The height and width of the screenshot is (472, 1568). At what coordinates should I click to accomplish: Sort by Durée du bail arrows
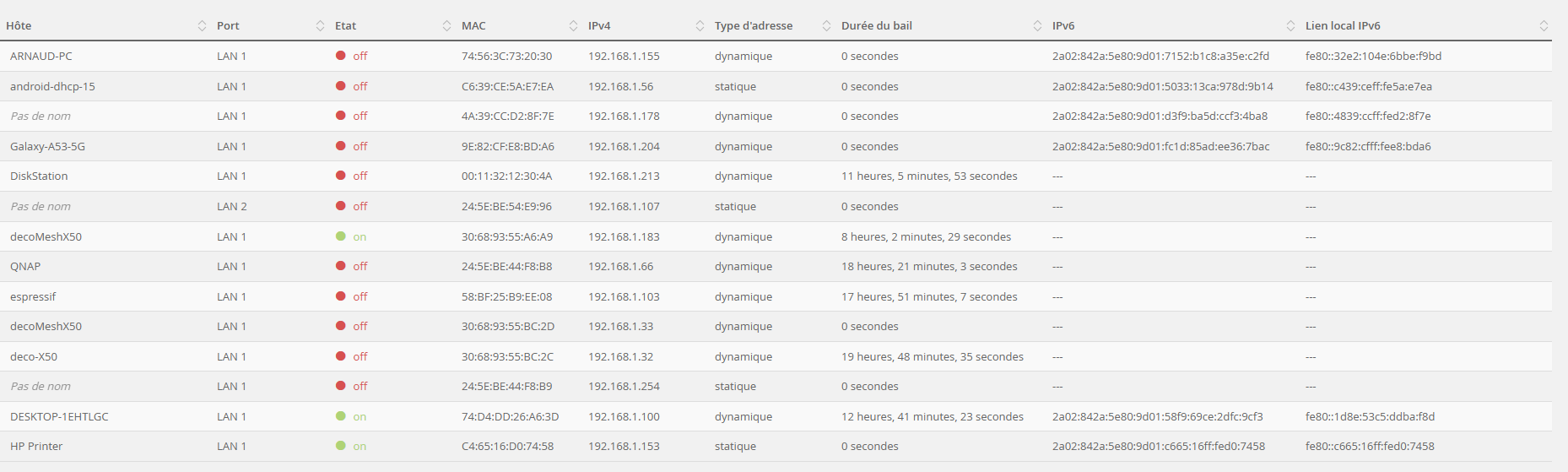(x=1037, y=26)
